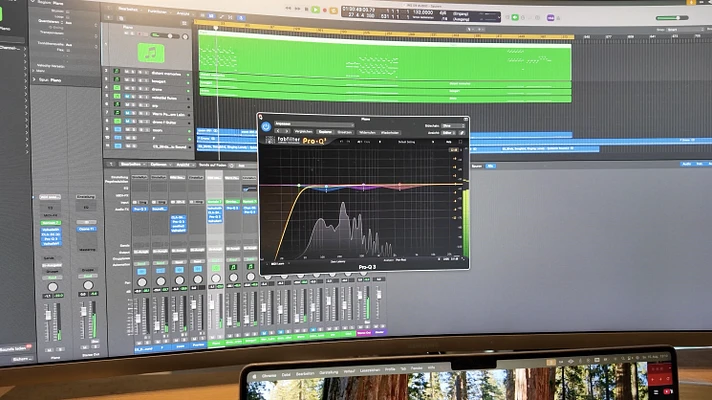This screenshot has height=400, width=712.
Task: Click Wiederholen in the plugin header
Action: pos(390,133)
